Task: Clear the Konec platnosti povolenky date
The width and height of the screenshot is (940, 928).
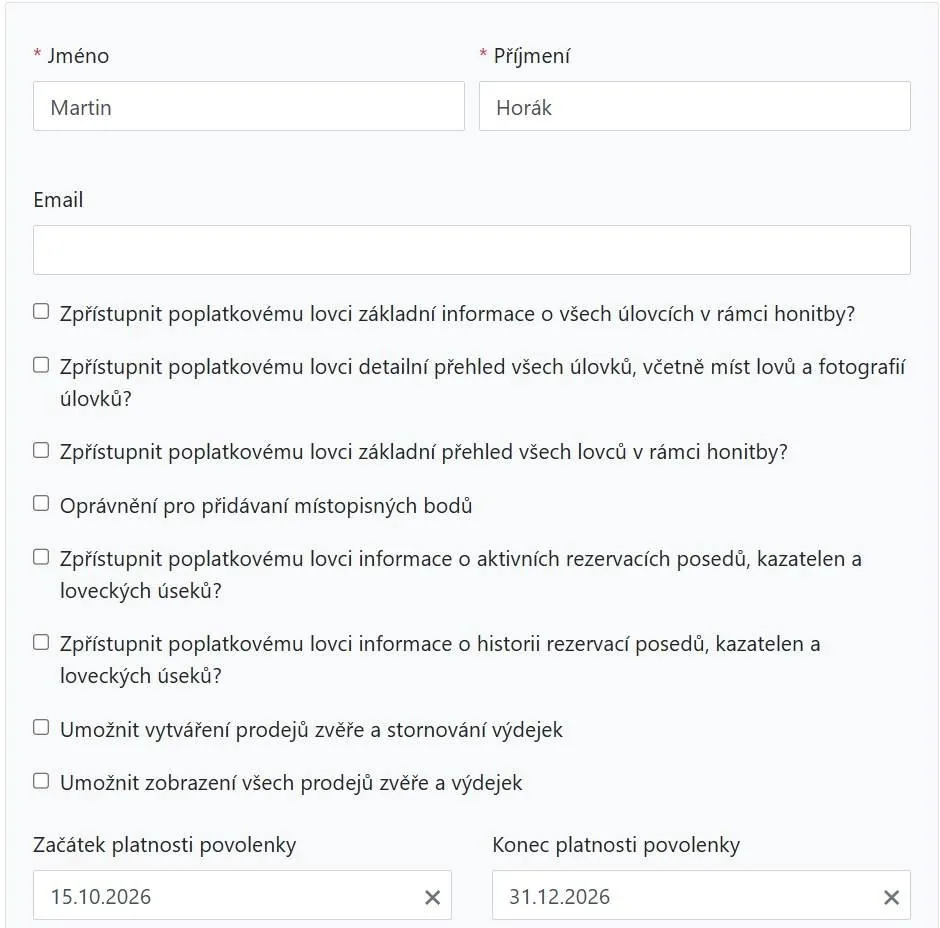Action: (x=891, y=897)
